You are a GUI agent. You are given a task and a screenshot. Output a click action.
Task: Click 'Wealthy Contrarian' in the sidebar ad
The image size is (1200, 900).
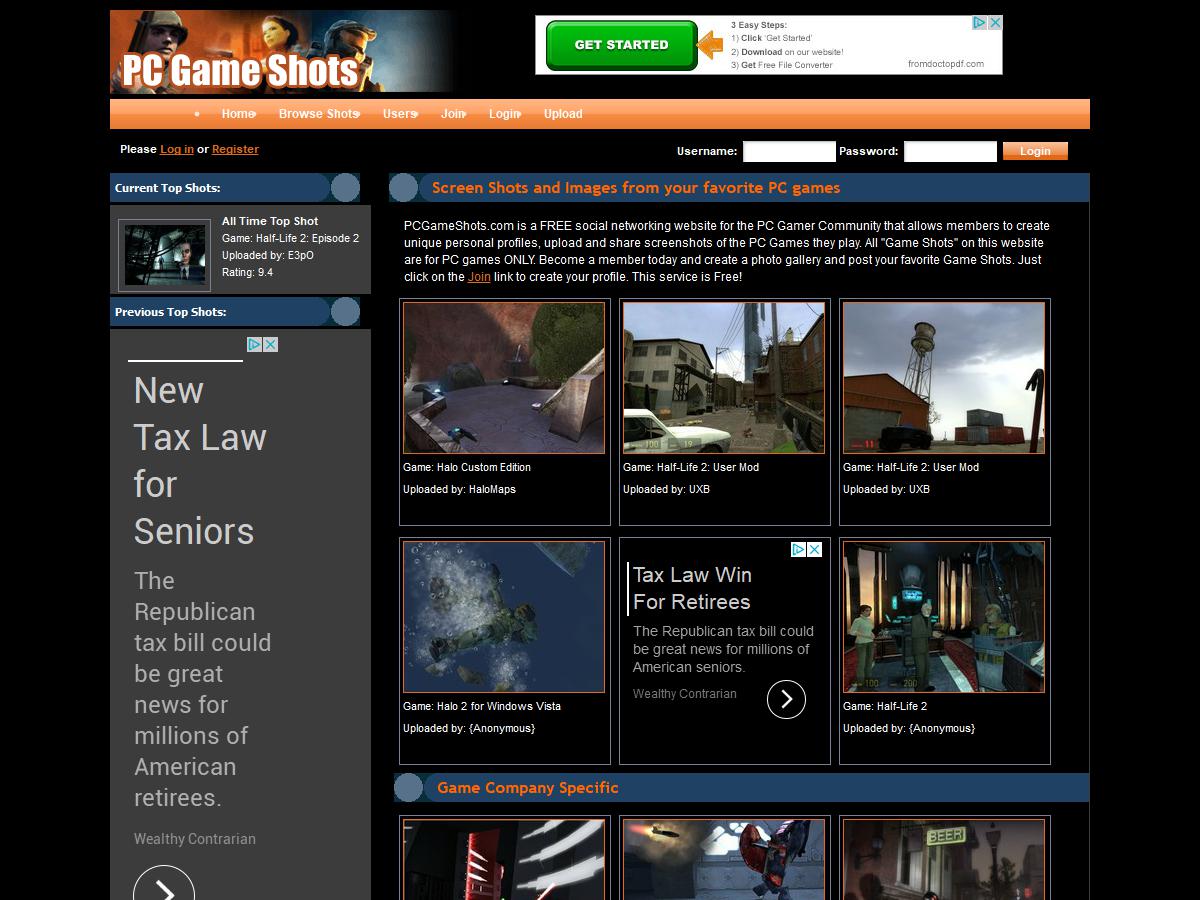click(195, 839)
